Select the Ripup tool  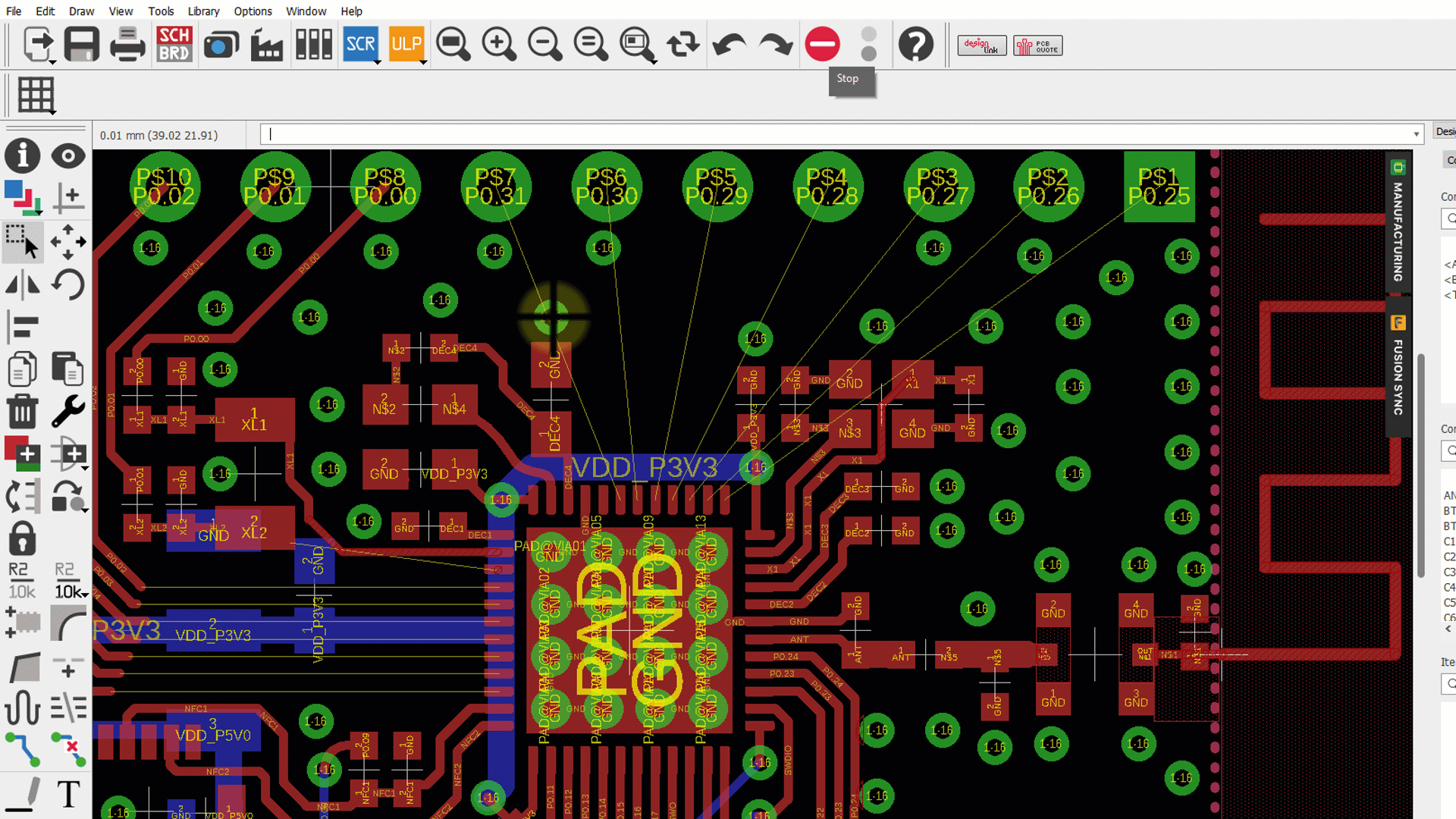[68, 748]
